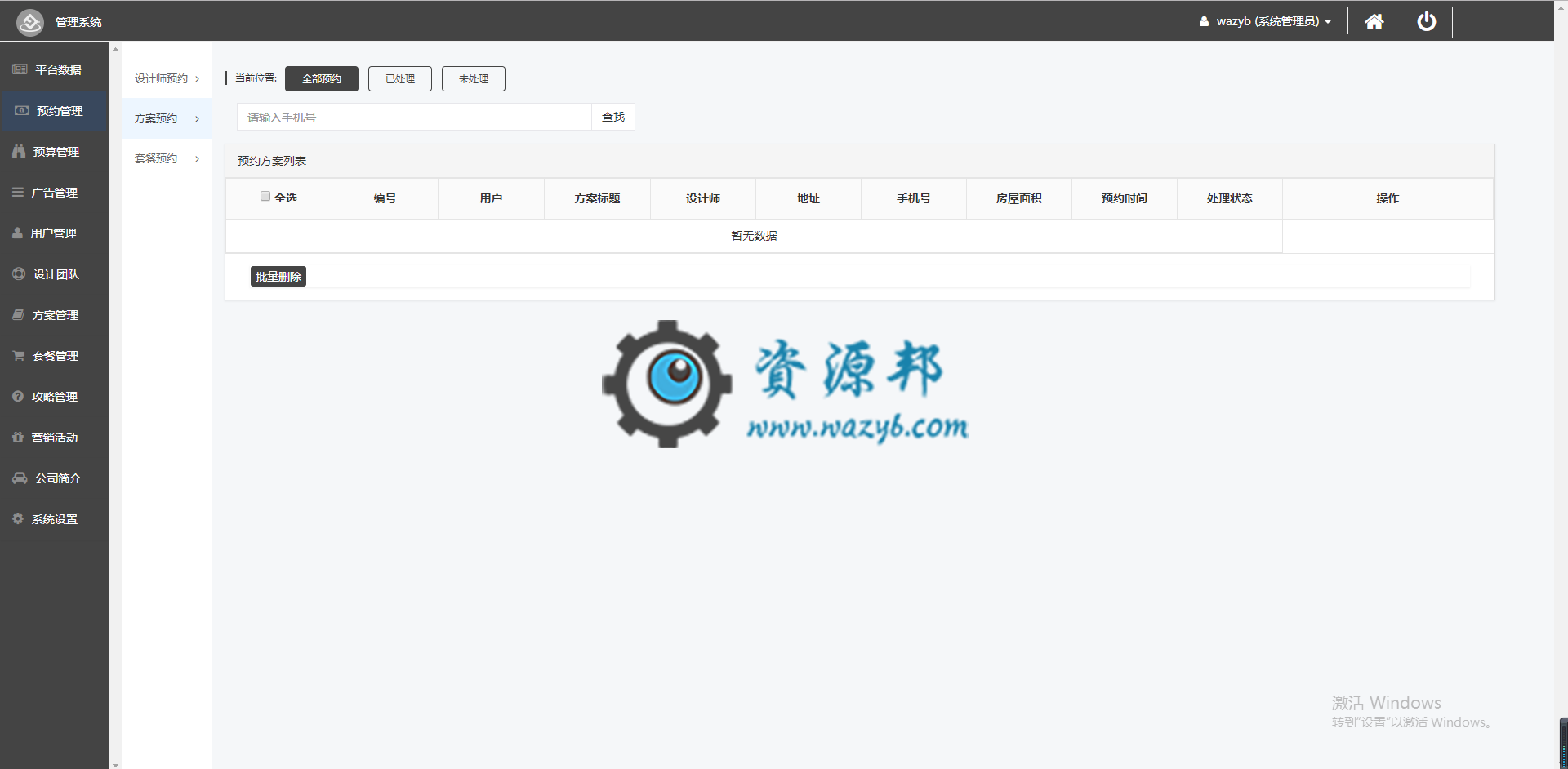The height and width of the screenshot is (769, 1568).
Task: Click the 预算管理 binoculars icon
Action: click(19, 151)
